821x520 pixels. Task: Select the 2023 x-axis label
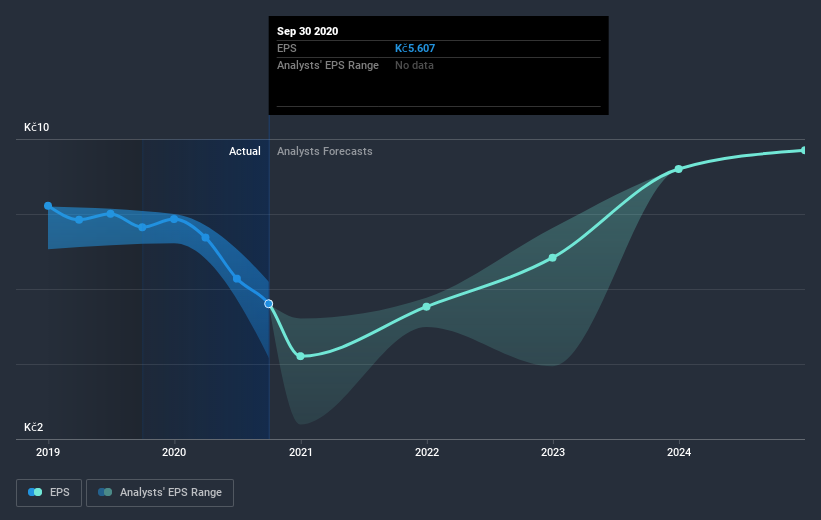(553, 453)
